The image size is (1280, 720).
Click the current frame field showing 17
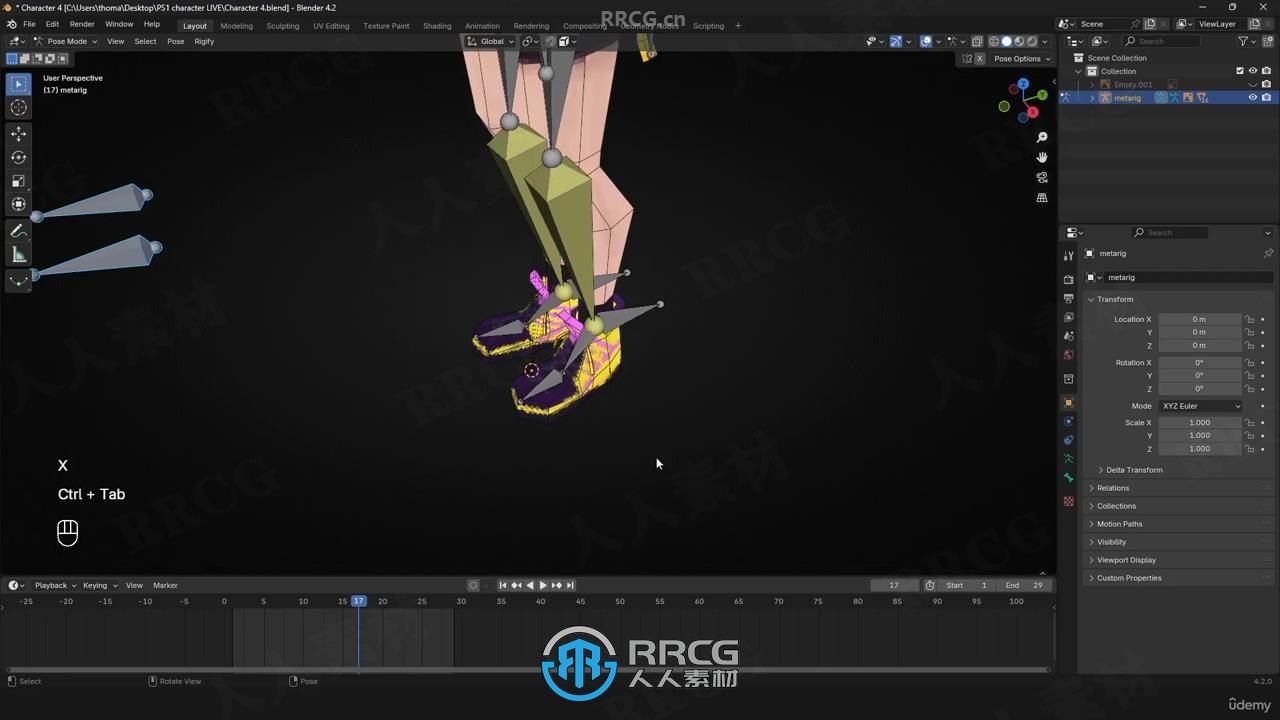tap(894, 585)
